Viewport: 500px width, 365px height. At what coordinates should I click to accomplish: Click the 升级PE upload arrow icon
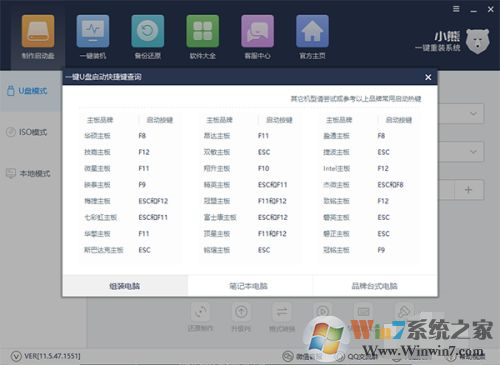[241, 312]
